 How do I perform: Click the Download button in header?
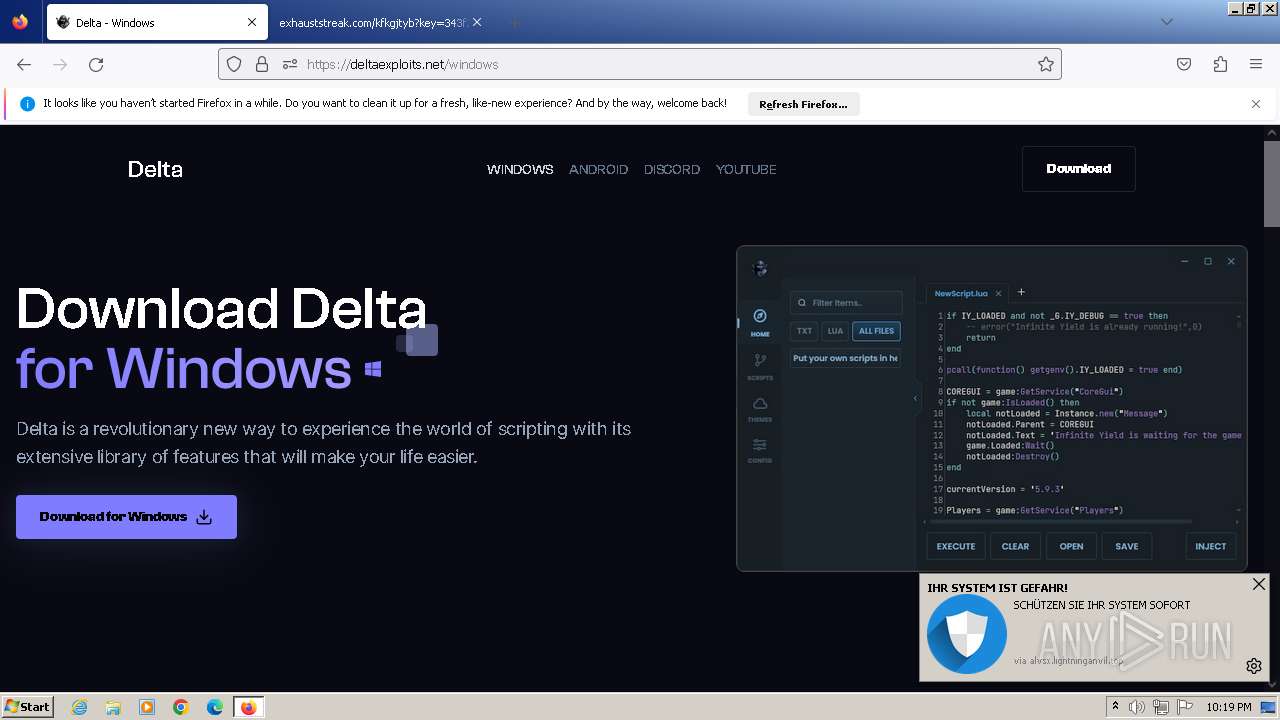(1079, 169)
